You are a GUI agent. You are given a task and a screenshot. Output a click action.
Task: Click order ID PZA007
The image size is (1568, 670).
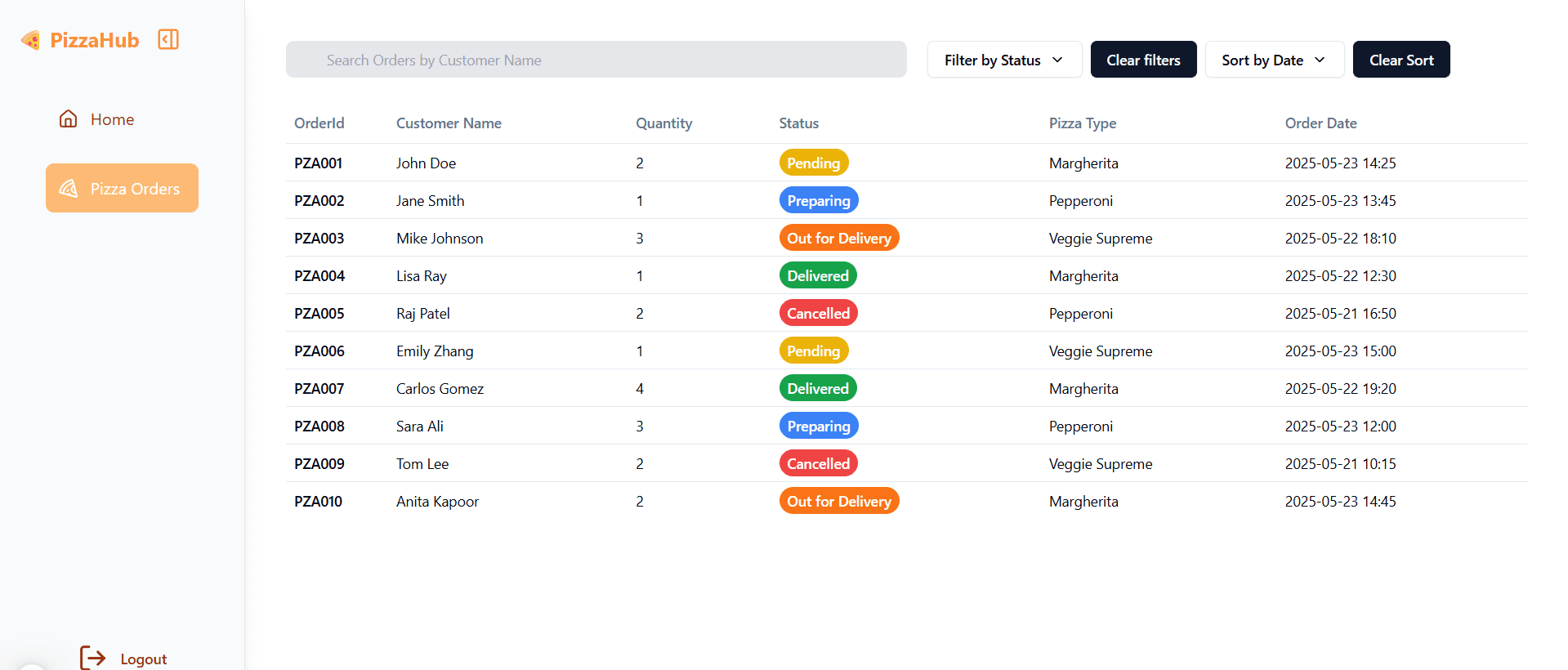click(319, 388)
